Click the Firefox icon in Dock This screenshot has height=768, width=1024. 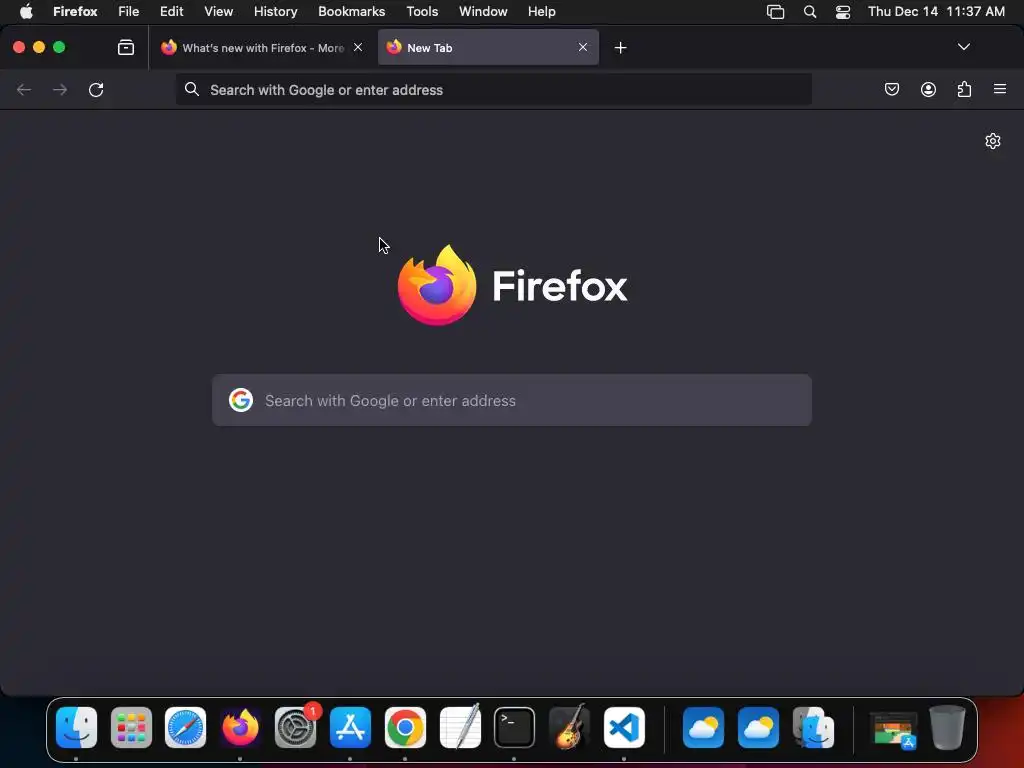tap(240, 727)
